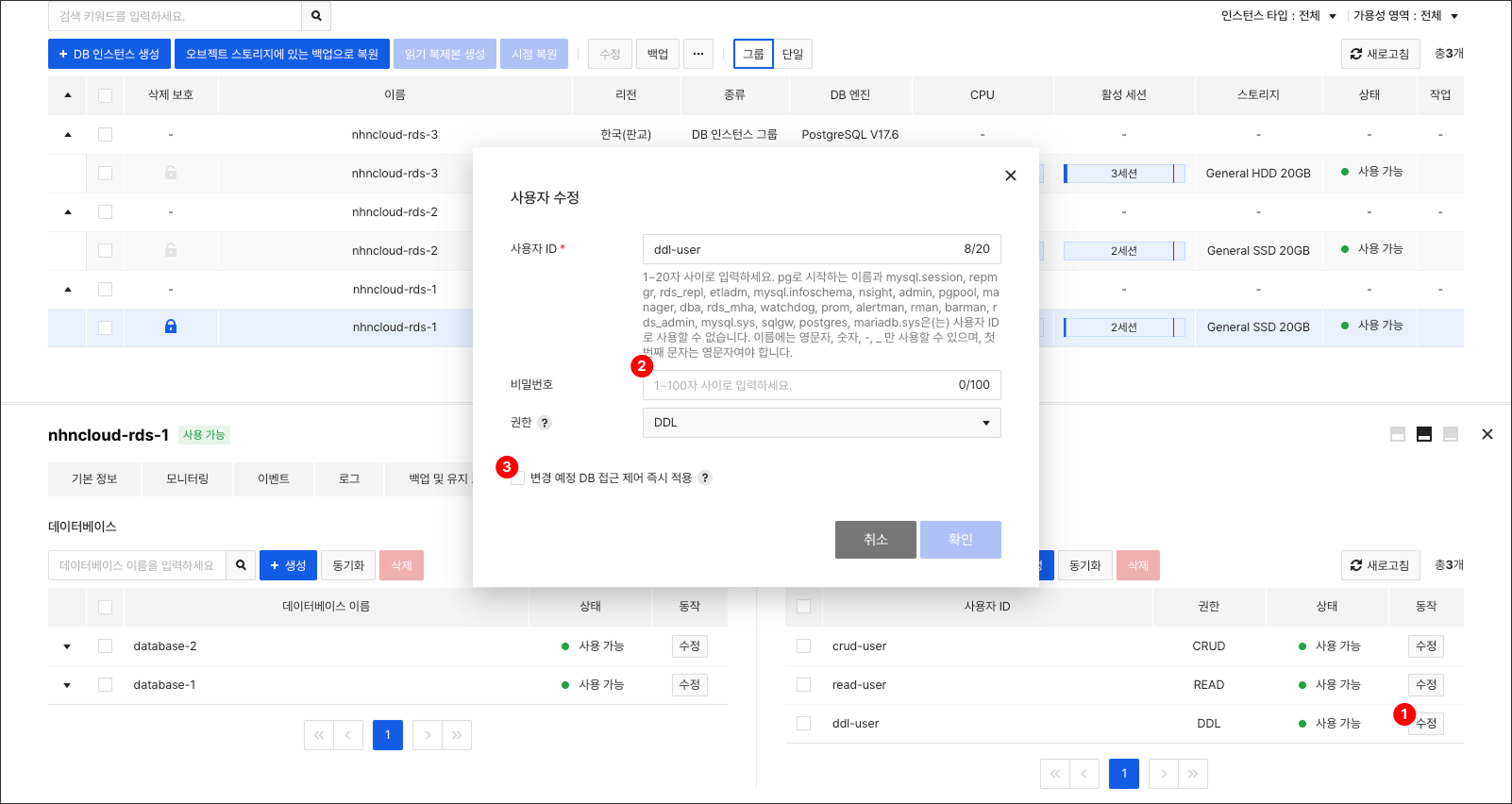Click 수정 for the crud-user row
The width and height of the screenshot is (1512, 804).
coord(1426,646)
